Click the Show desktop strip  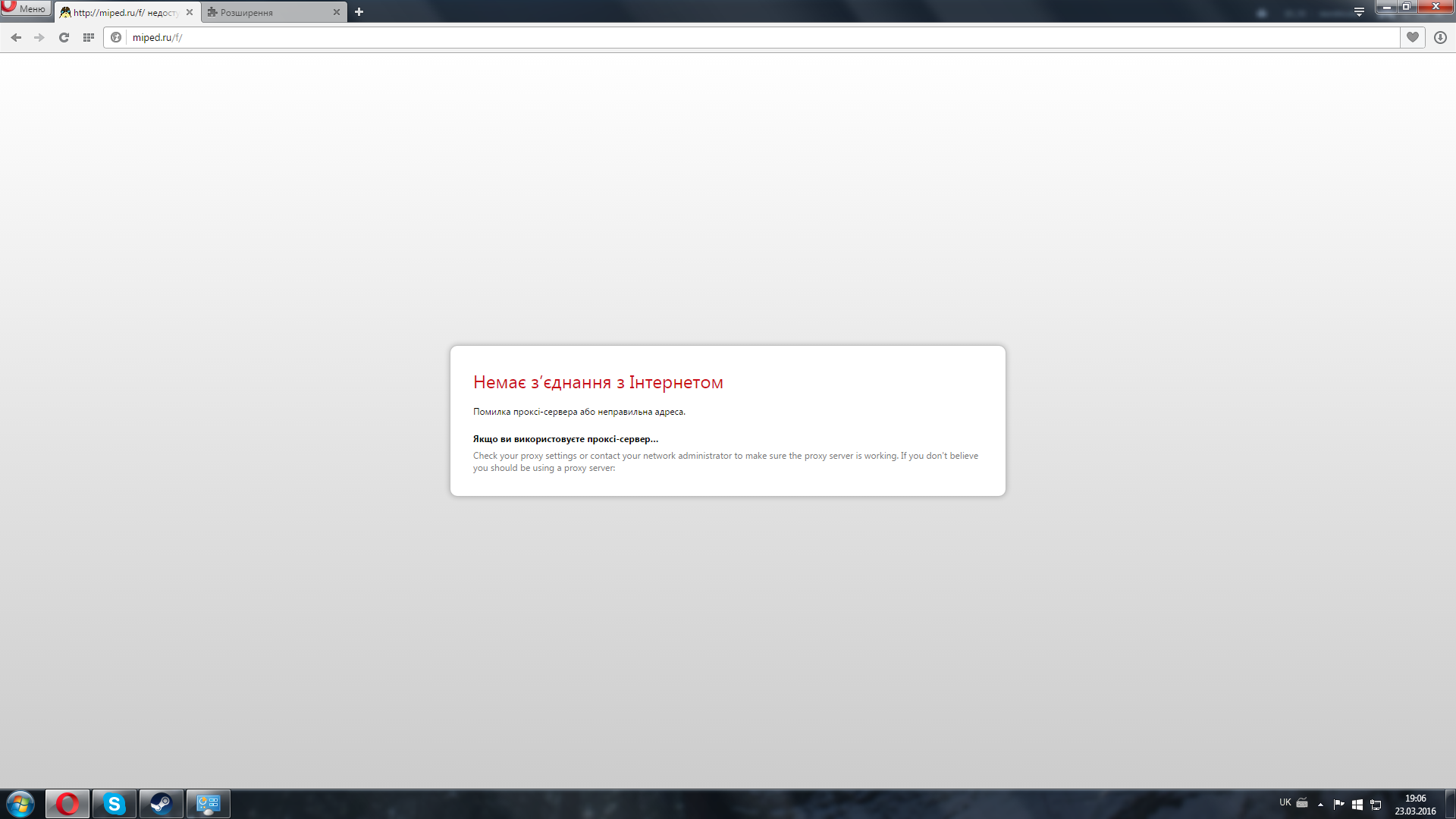pyautogui.click(x=1450, y=804)
